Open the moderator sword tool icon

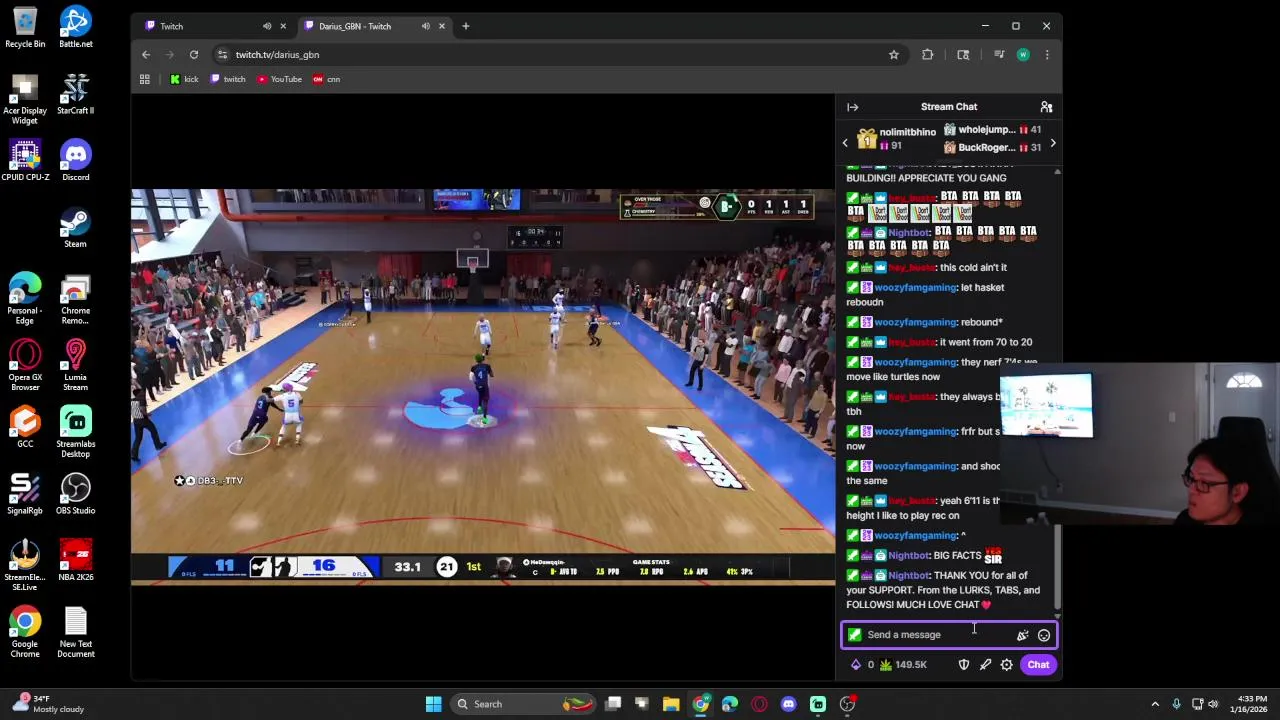tap(985, 665)
